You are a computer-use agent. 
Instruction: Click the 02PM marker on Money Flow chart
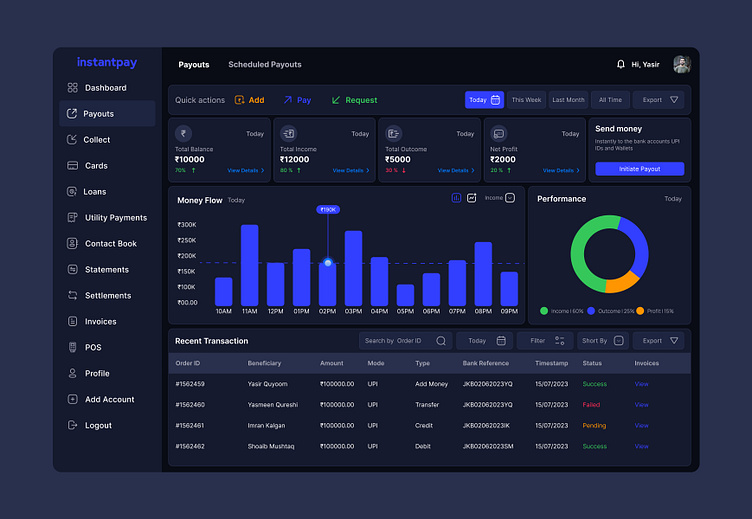[x=328, y=263]
